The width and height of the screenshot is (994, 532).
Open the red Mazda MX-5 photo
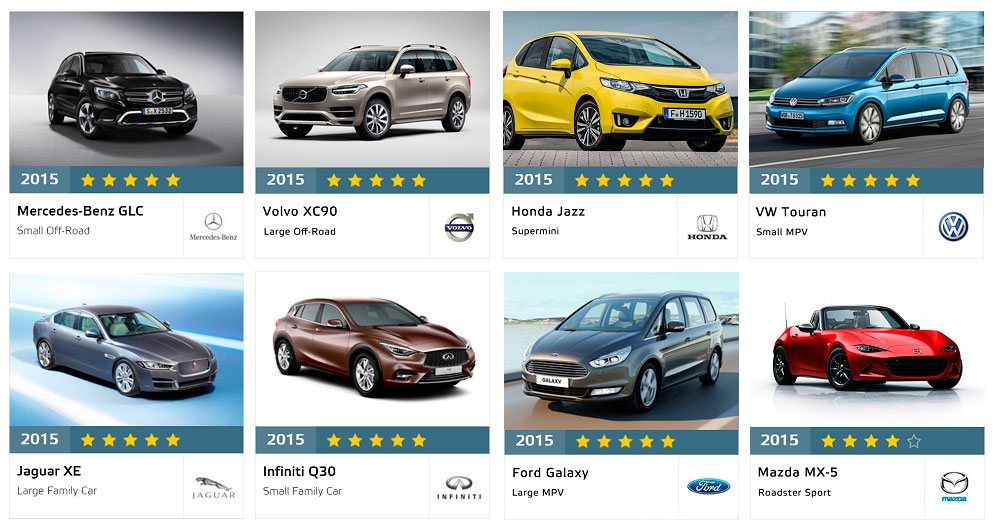coord(867,350)
